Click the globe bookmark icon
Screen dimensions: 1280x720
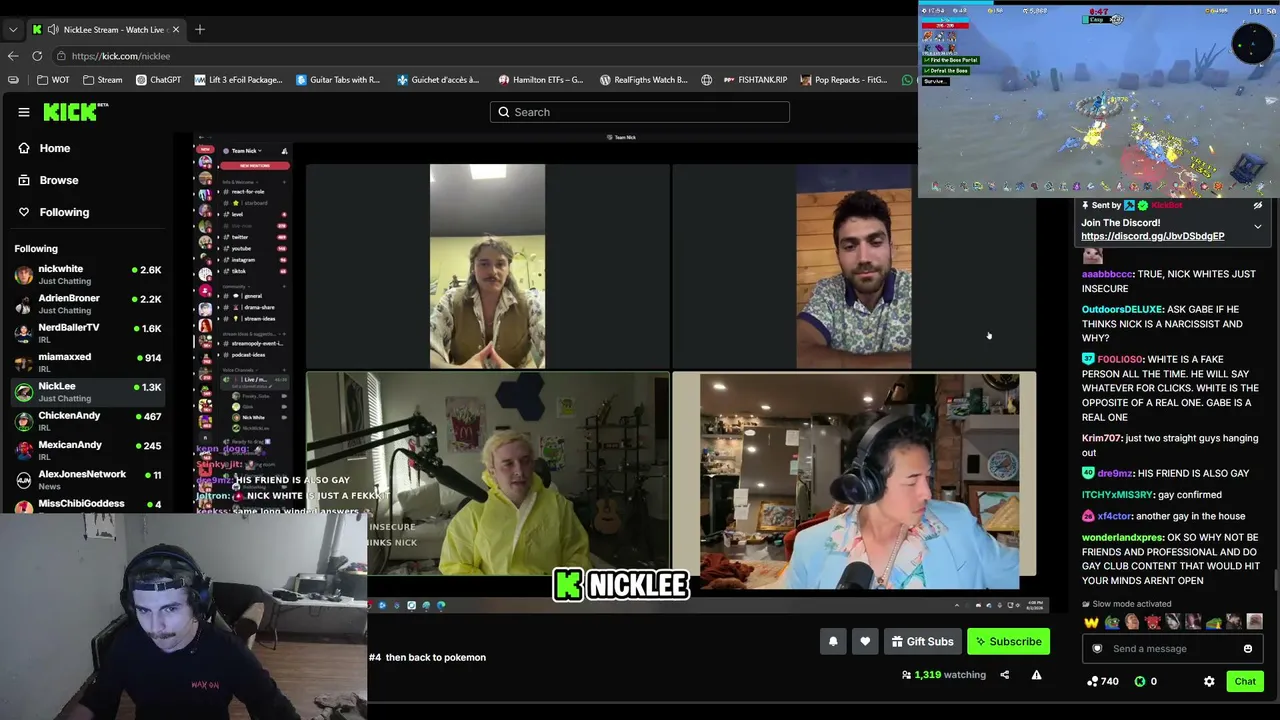click(707, 80)
